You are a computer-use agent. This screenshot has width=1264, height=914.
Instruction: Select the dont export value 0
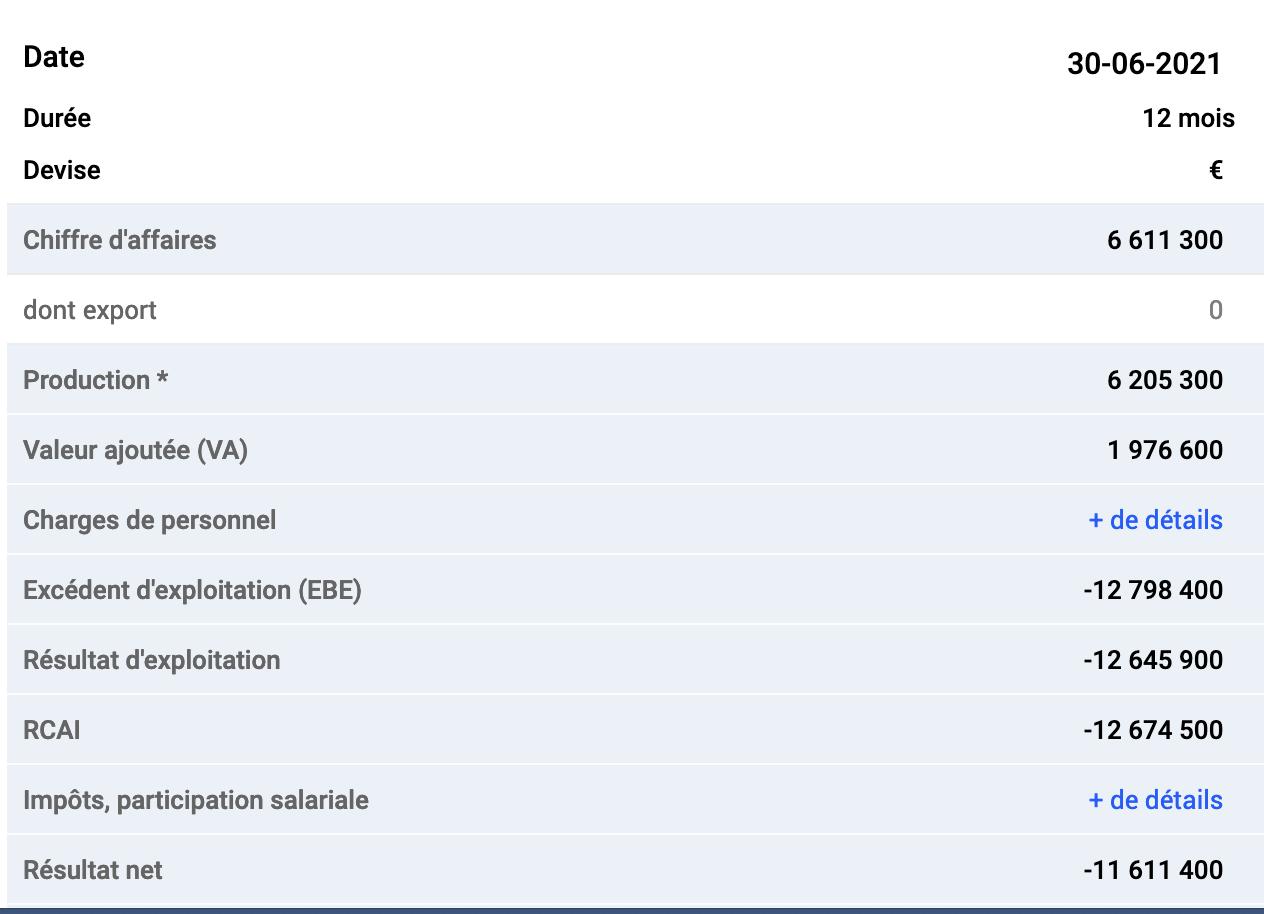coord(1215,310)
